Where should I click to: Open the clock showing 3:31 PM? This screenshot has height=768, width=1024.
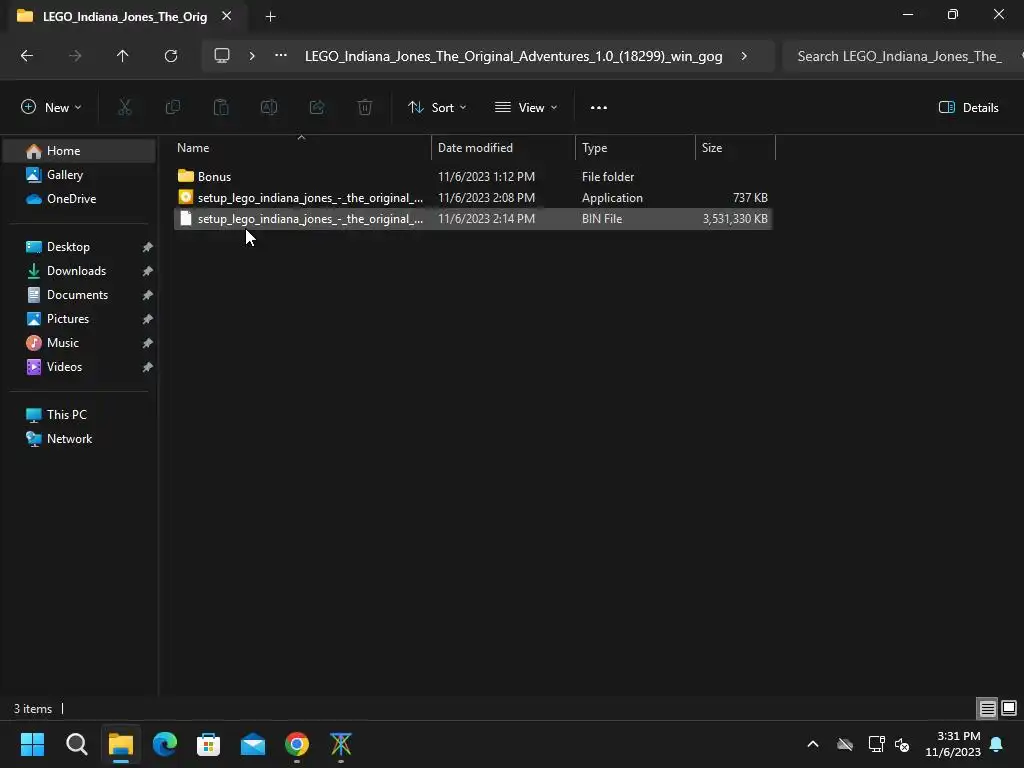coord(953,744)
